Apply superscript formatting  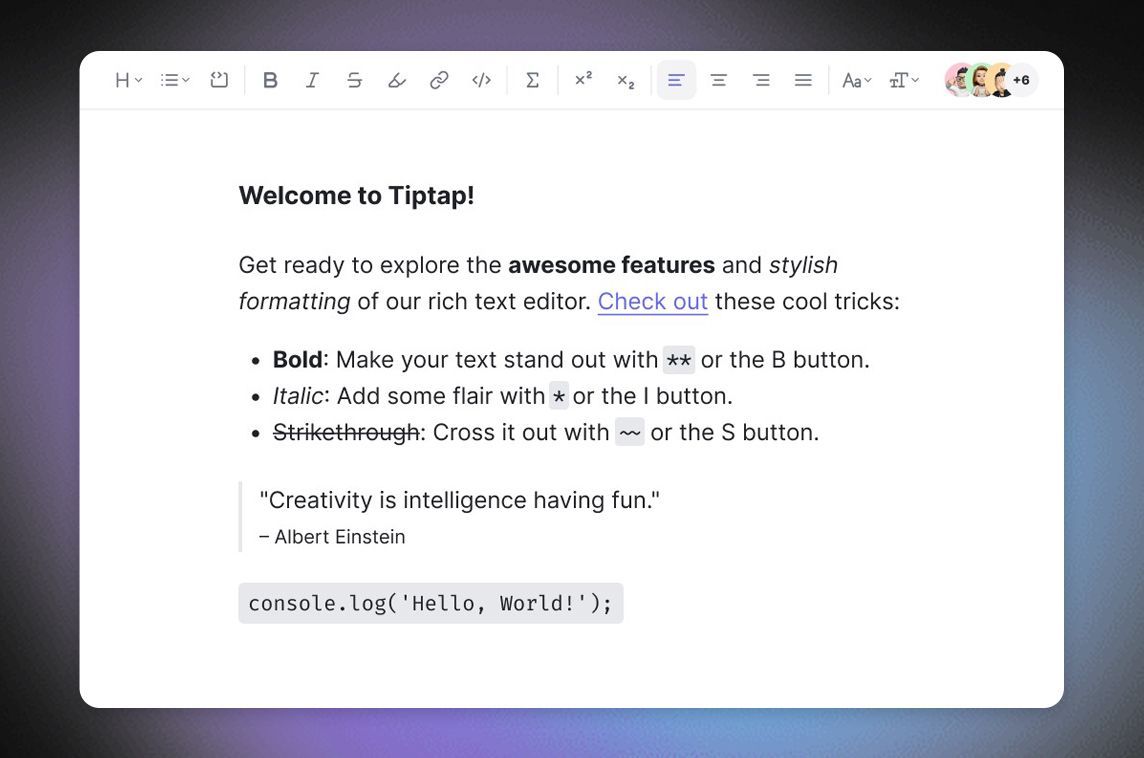pyautogui.click(x=583, y=80)
